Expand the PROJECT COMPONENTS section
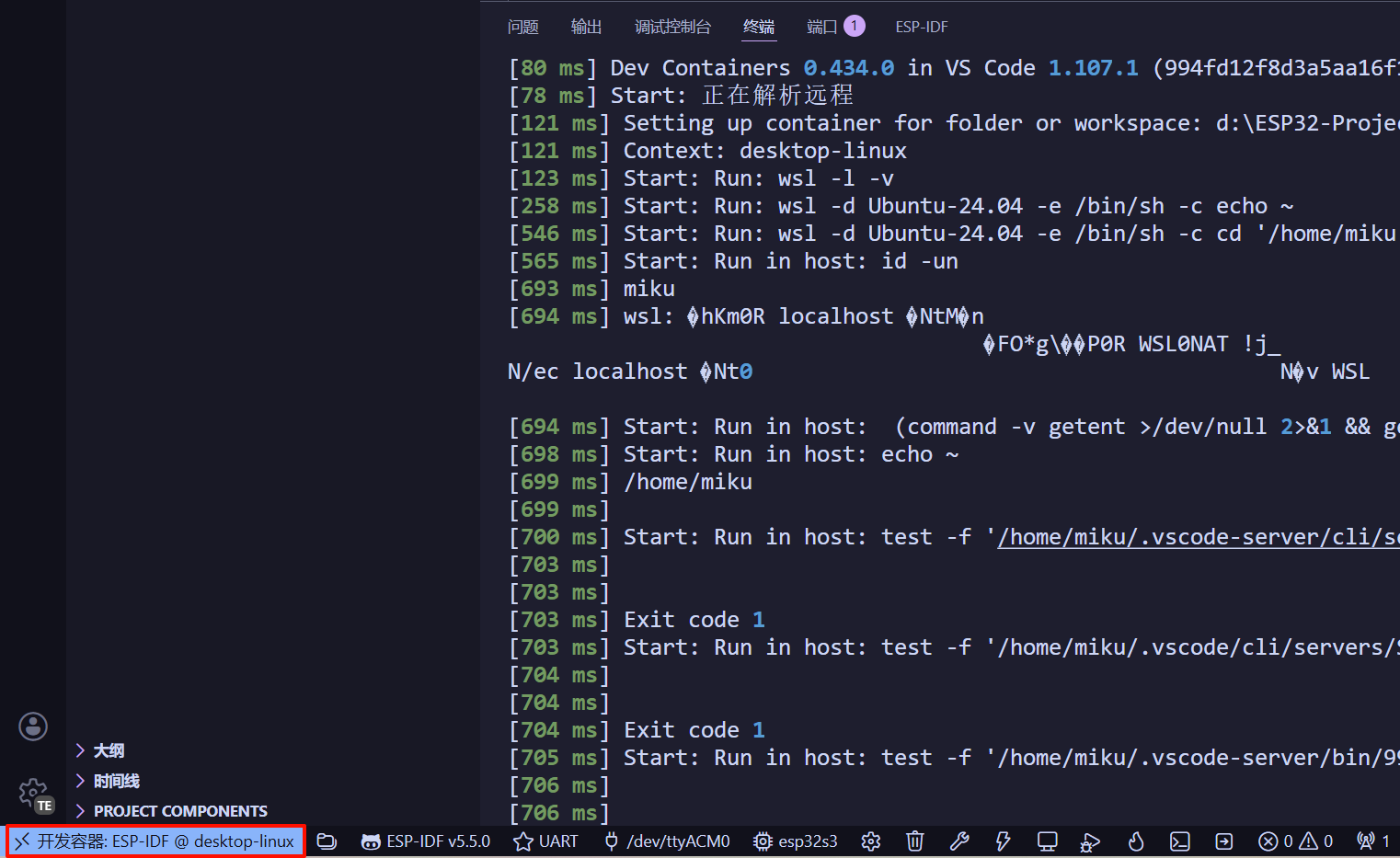This screenshot has height=858, width=1400. point(180,811)
